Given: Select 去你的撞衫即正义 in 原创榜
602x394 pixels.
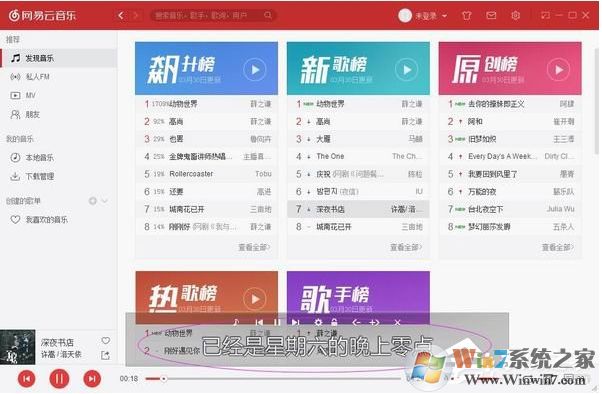Looking at the screenshot, I should click(x=510, y=104).
